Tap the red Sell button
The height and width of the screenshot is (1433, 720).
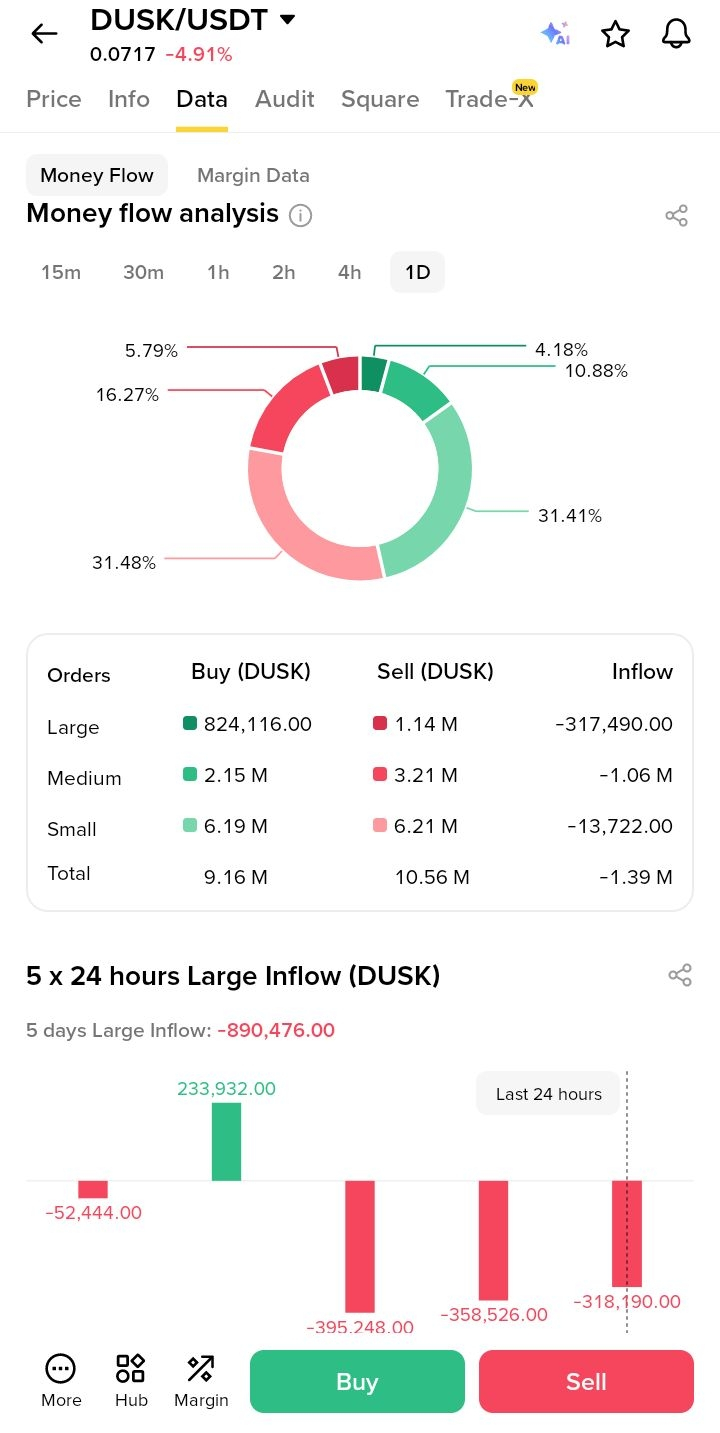pyautogui.click(x=586, y=1381)
